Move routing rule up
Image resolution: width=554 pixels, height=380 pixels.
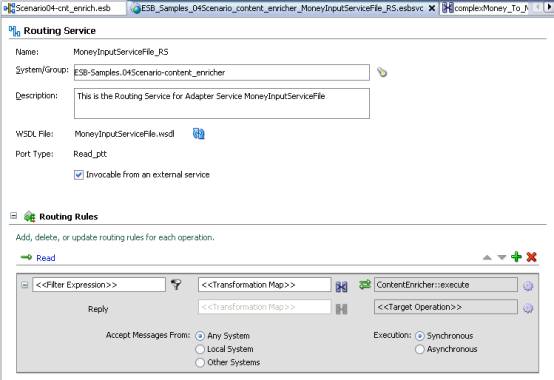point(487,257)
